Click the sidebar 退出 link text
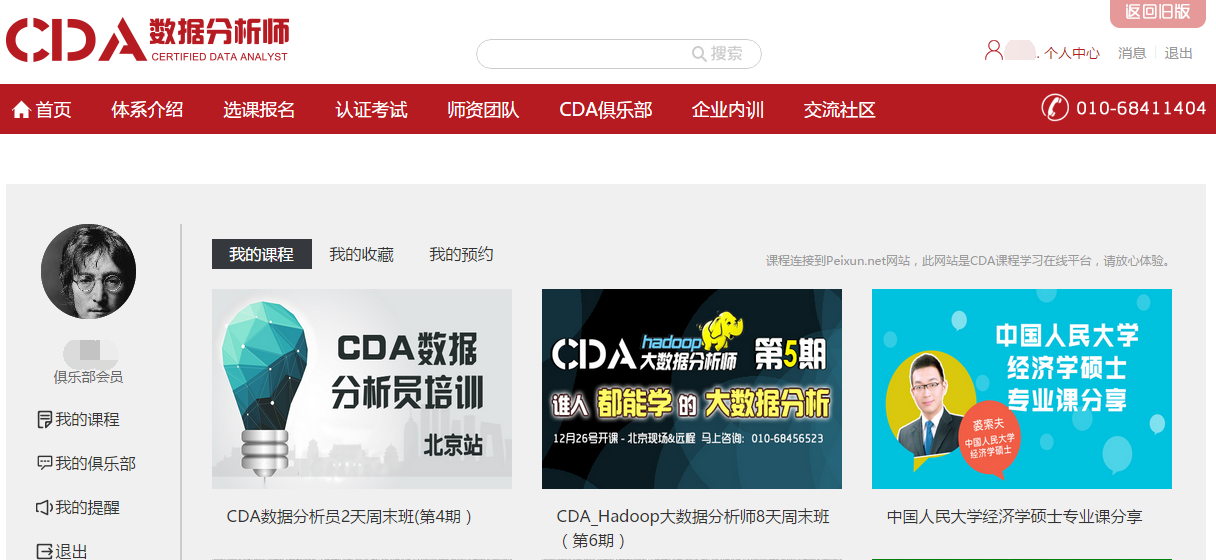This screenshot has width=1216, height=560. pos(71,551)
